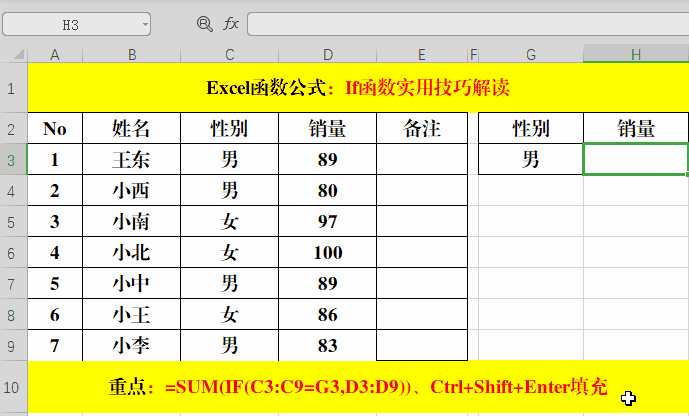This screenshot has width=689, height=416.
Task: Click the '姓名' header cell
Action: tap(131, 128)
